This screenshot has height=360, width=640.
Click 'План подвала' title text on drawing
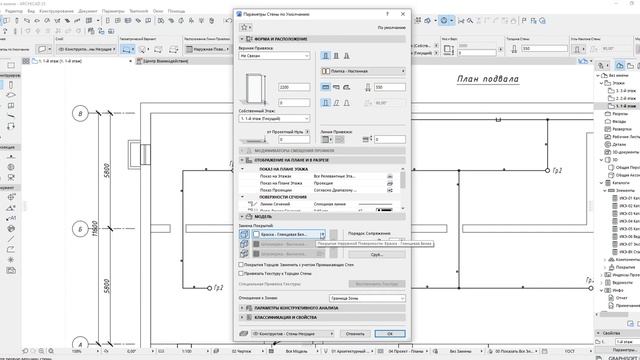point(488,79)
